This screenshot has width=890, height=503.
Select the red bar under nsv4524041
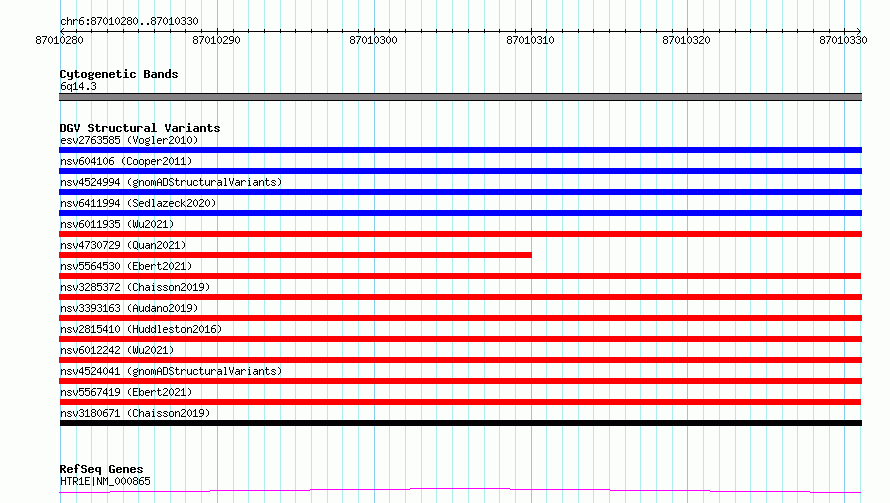pyautogui.click(x=460, y=381)
